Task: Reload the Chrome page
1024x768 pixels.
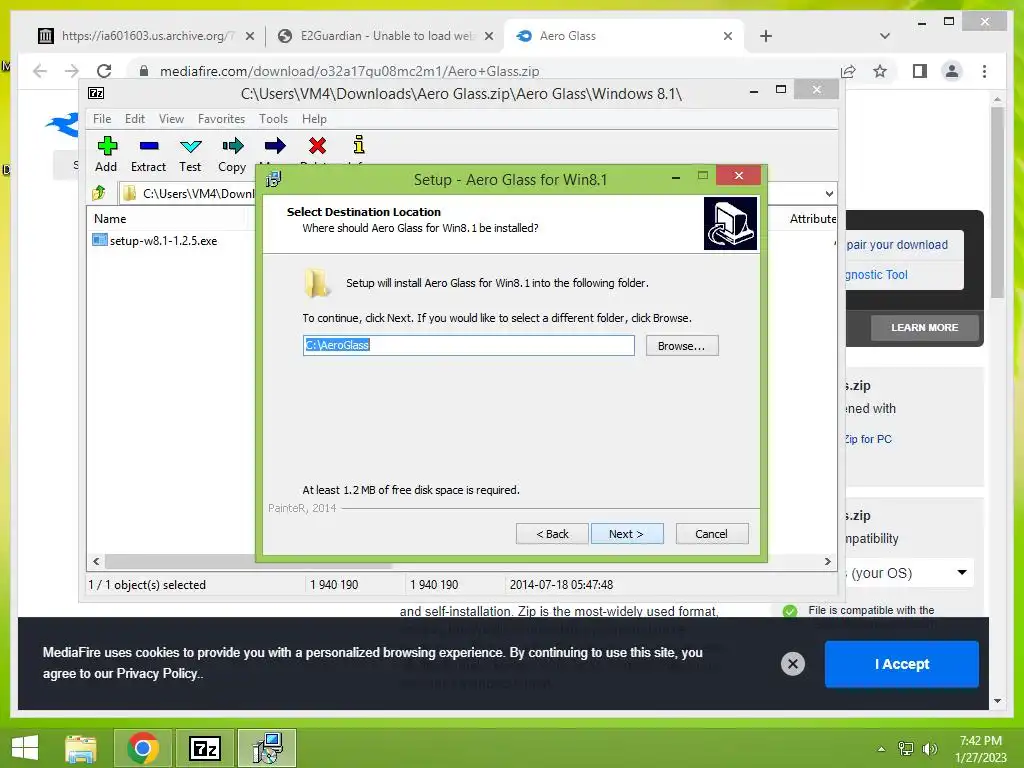Action: click(104, 71)
